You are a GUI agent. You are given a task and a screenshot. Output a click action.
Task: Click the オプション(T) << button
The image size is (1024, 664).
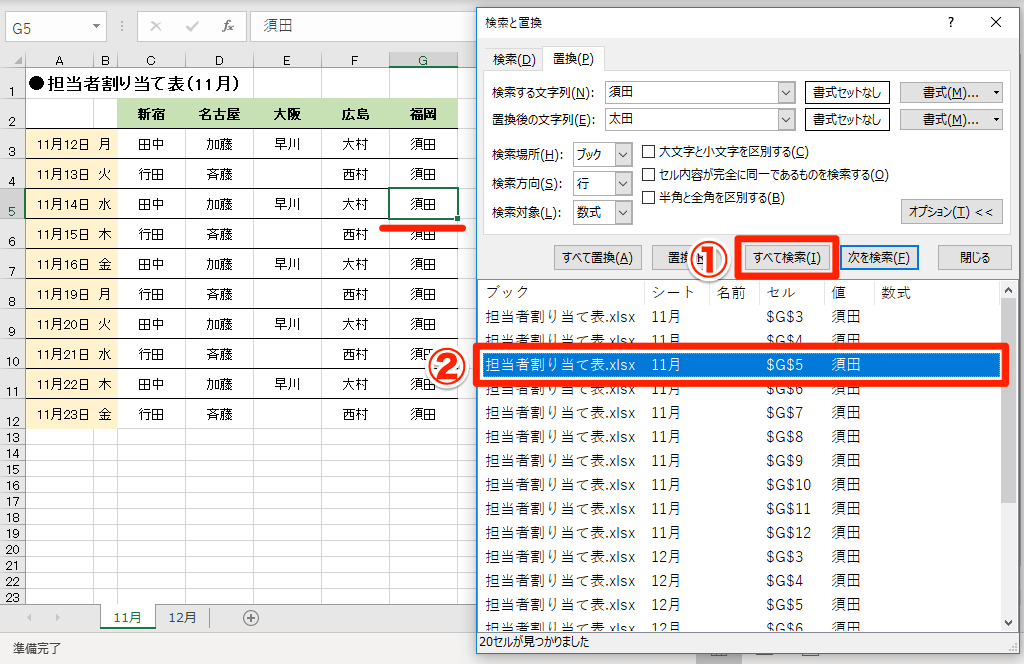pos(951,212)
